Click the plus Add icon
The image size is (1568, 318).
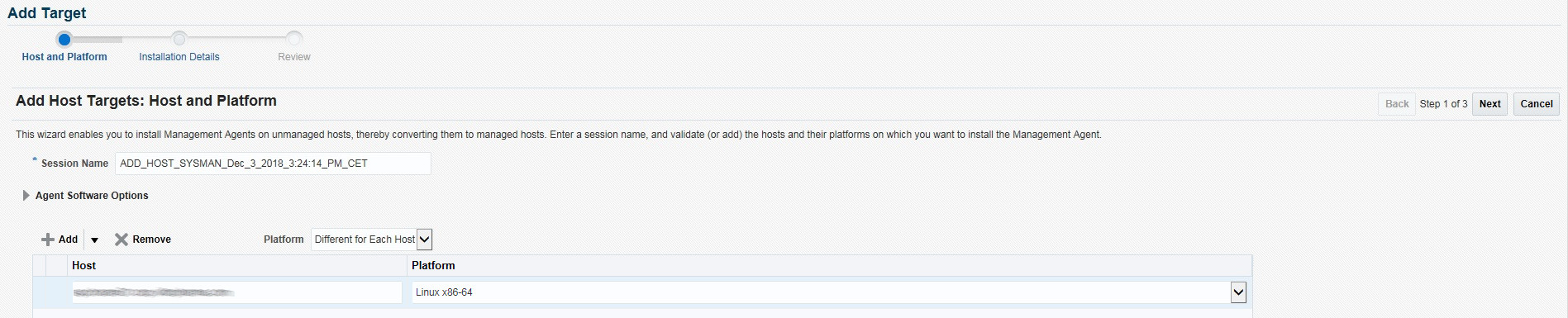[48, 240]
